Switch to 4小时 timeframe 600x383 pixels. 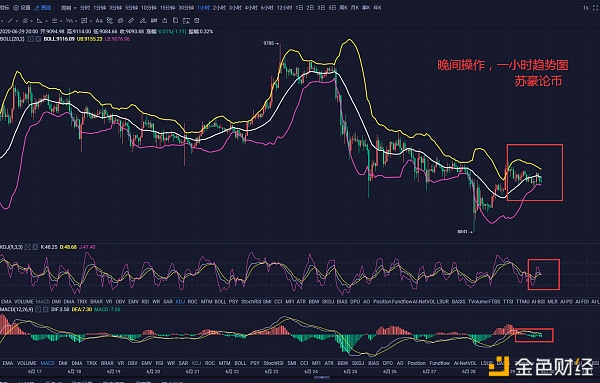[251, 8]
